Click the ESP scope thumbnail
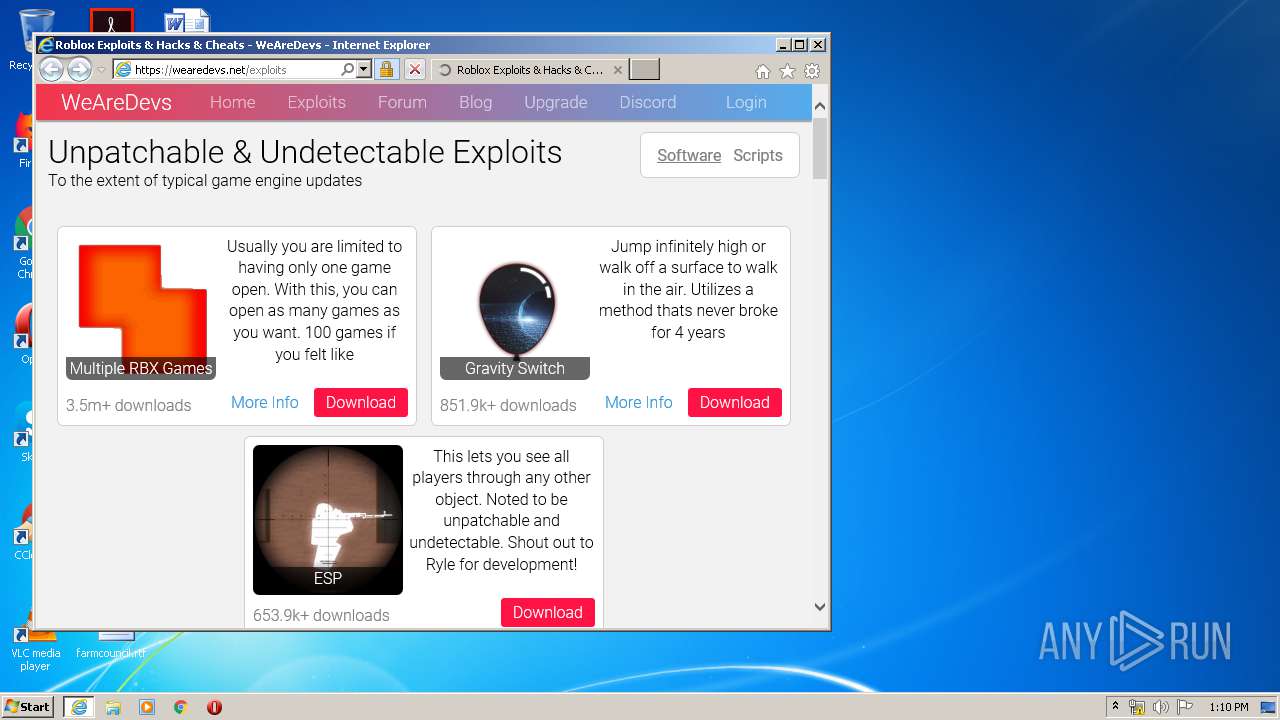1280x720 pixels. pyautogui.click(x=328, y=520)
